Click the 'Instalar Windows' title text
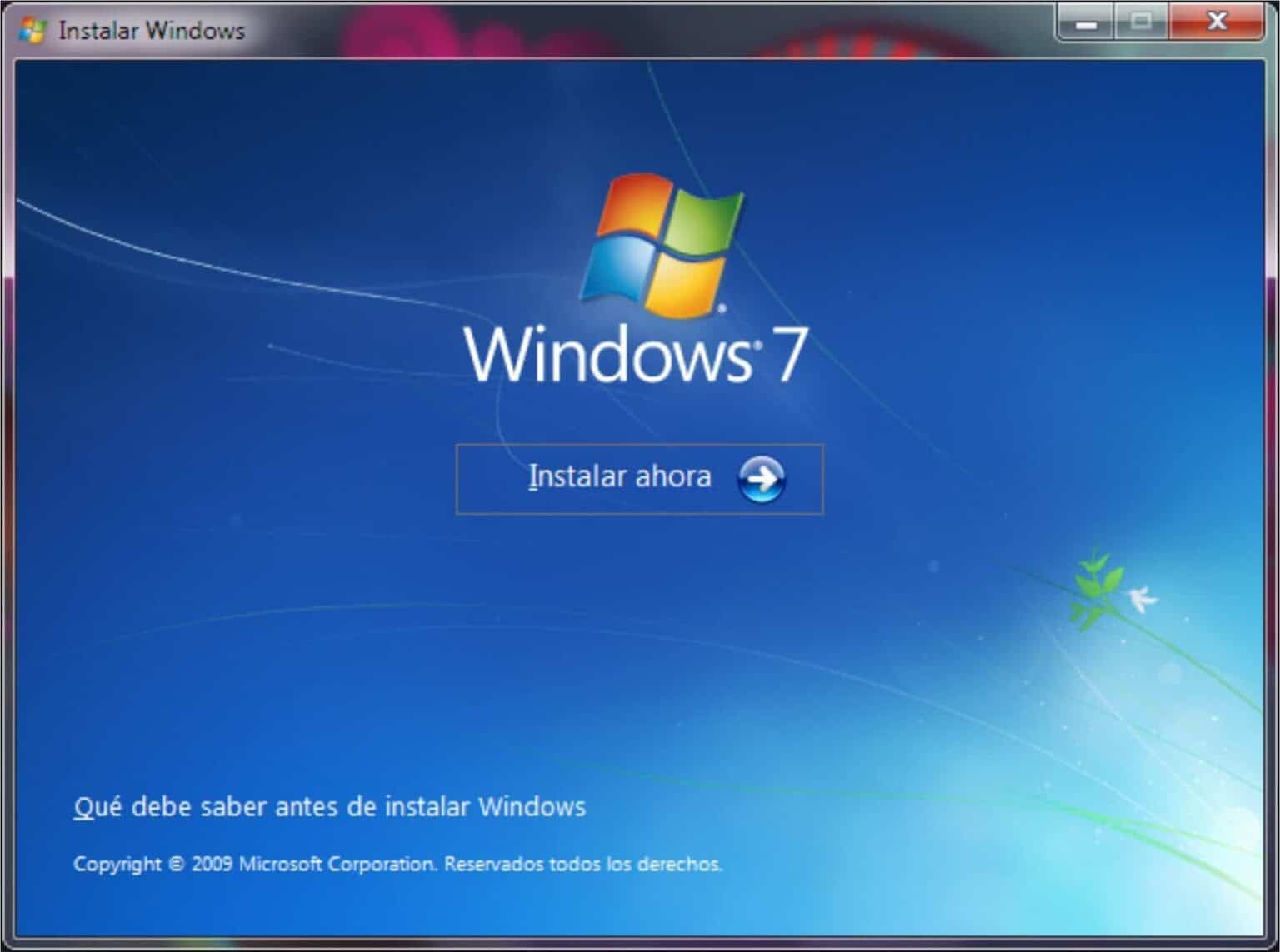The height and width of the screenshot is (952, 1280). coord(152,31)
